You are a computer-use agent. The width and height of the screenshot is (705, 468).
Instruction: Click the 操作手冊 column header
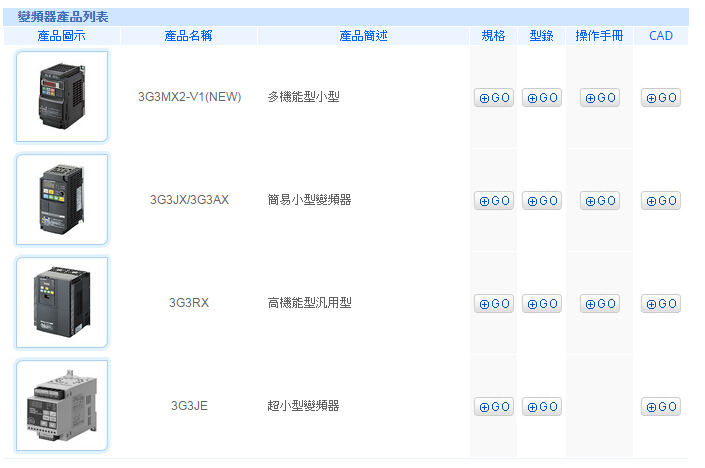[x=599, y=36]
